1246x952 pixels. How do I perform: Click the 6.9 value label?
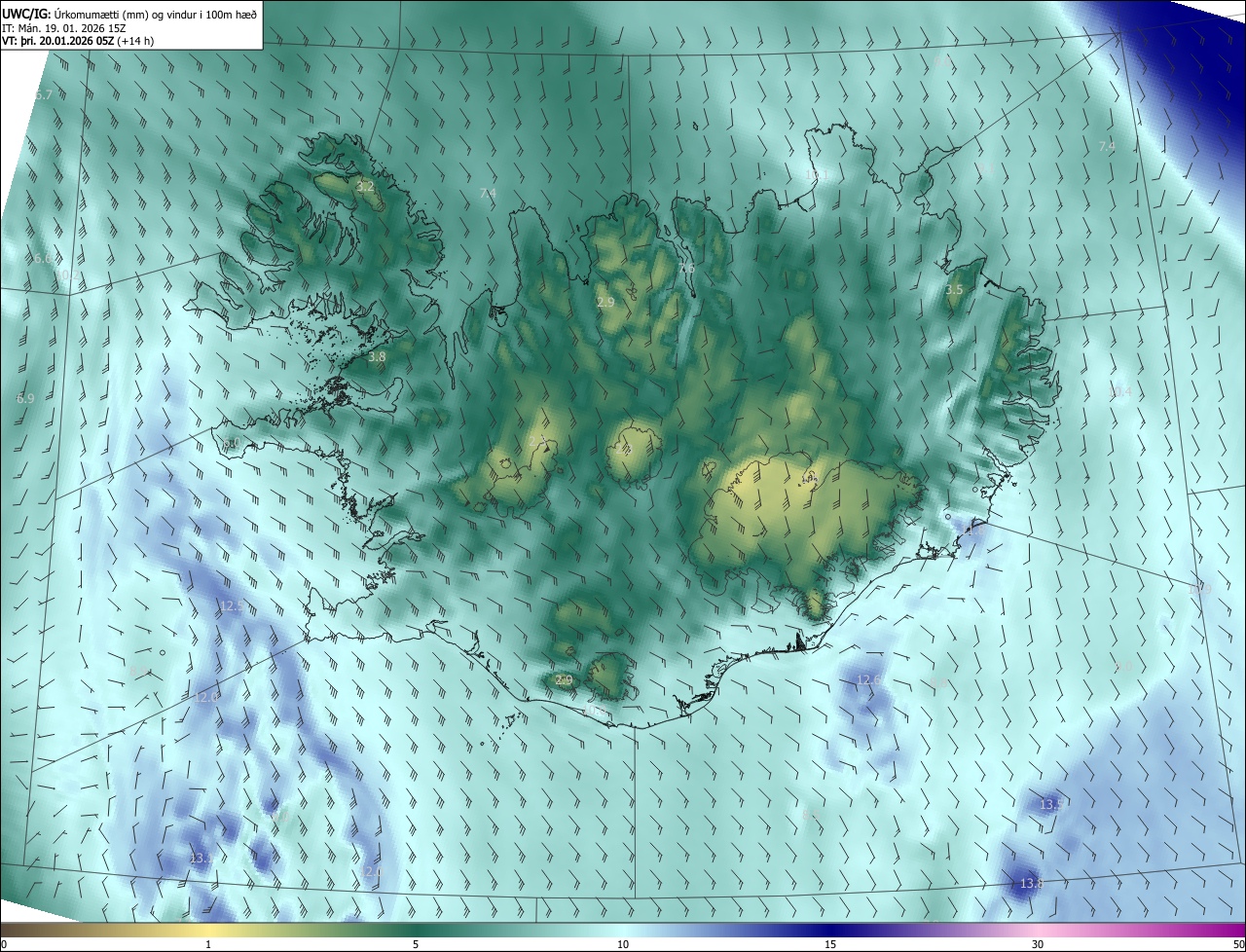coord(25,399)
